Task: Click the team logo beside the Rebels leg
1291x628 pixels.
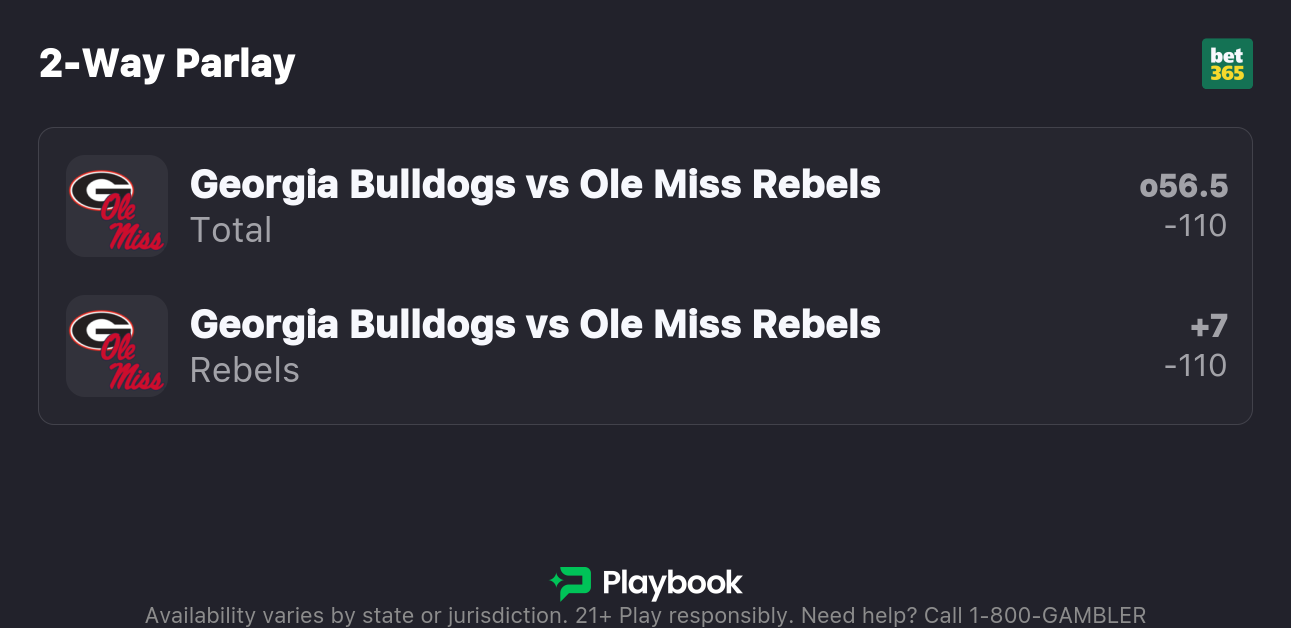Action: tap(116, 346)
